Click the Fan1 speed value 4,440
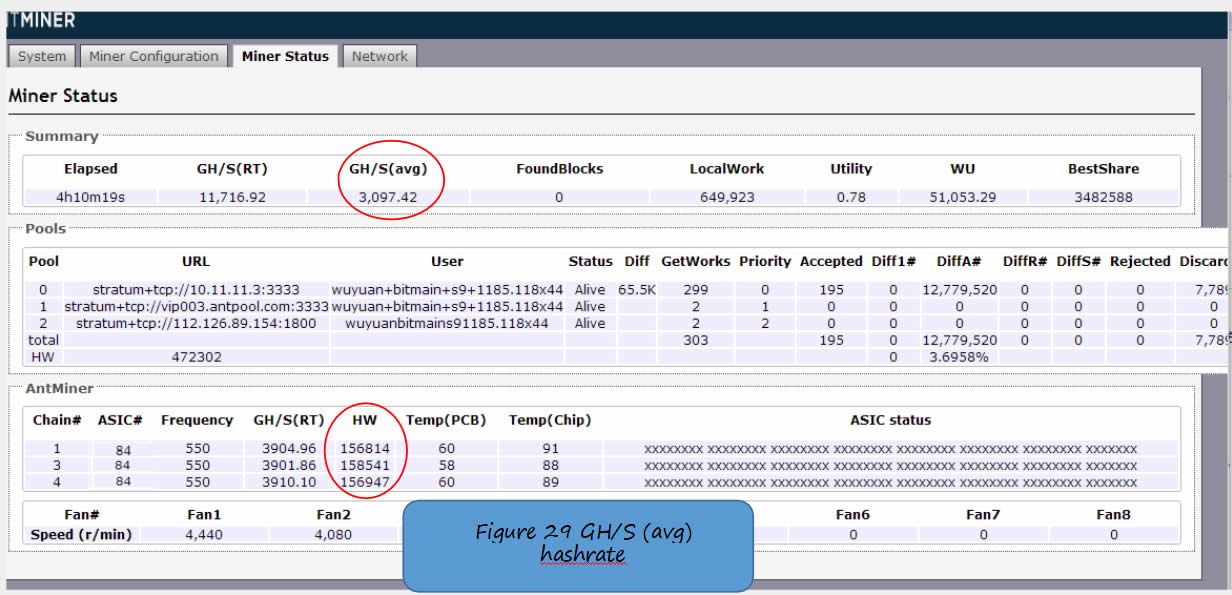The image size is (1232, 595). (x=203, y=534)
